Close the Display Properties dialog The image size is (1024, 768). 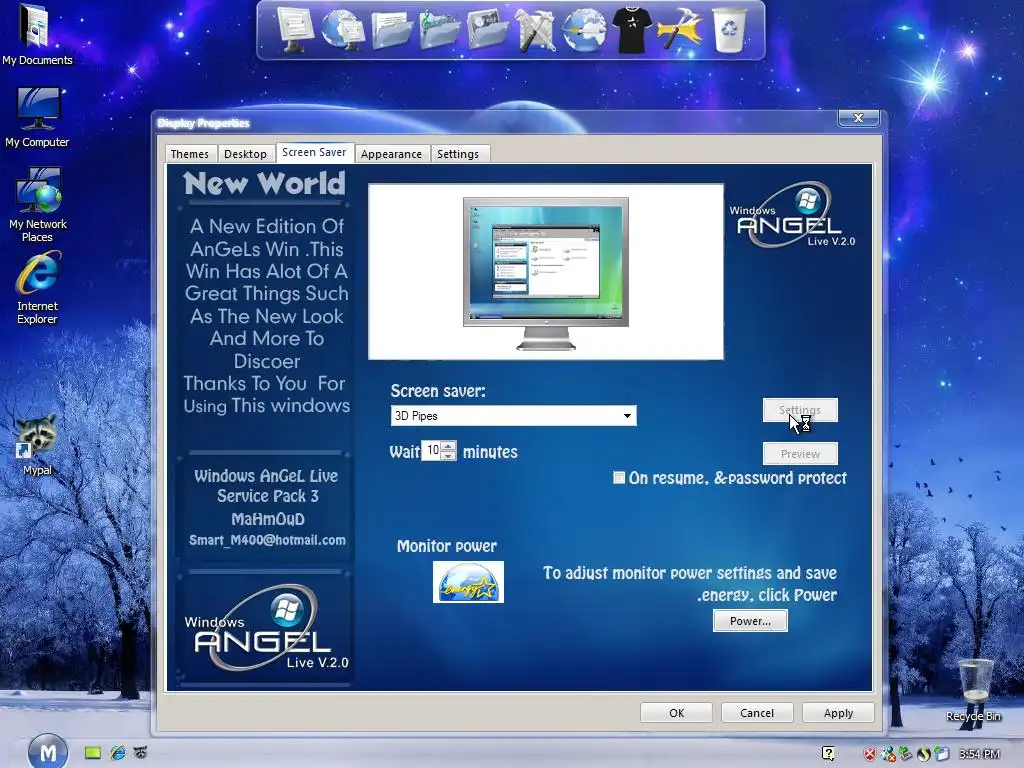859,118
